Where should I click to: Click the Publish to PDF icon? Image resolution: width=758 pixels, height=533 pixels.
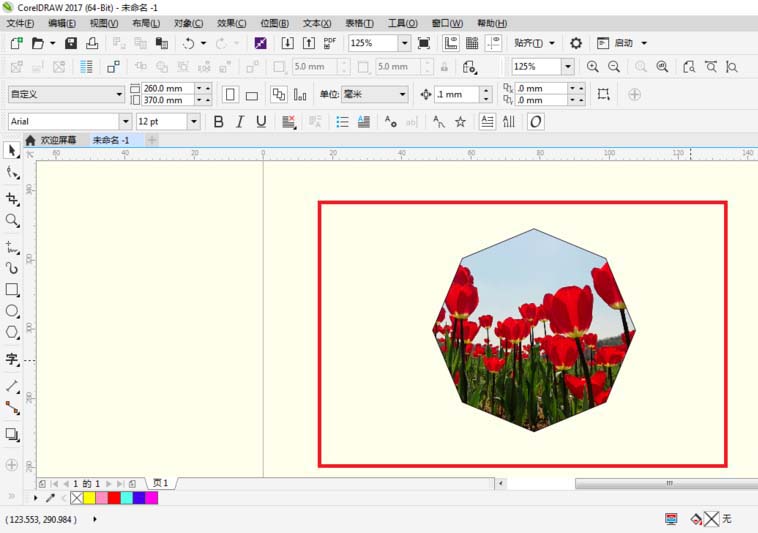[x=330, y=43]
